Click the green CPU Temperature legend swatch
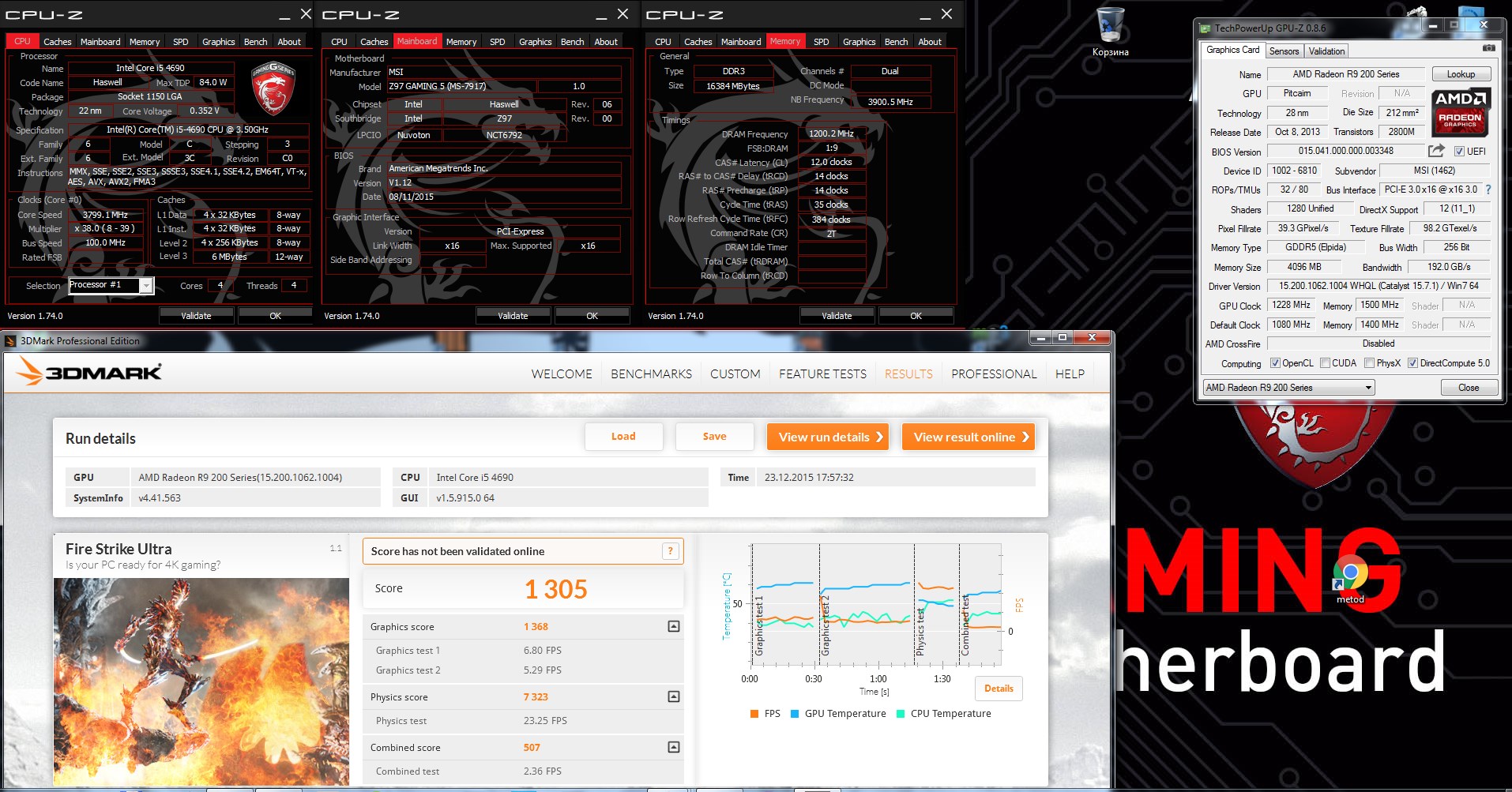This screenshot has height=792, width=1512. [901, 714]
